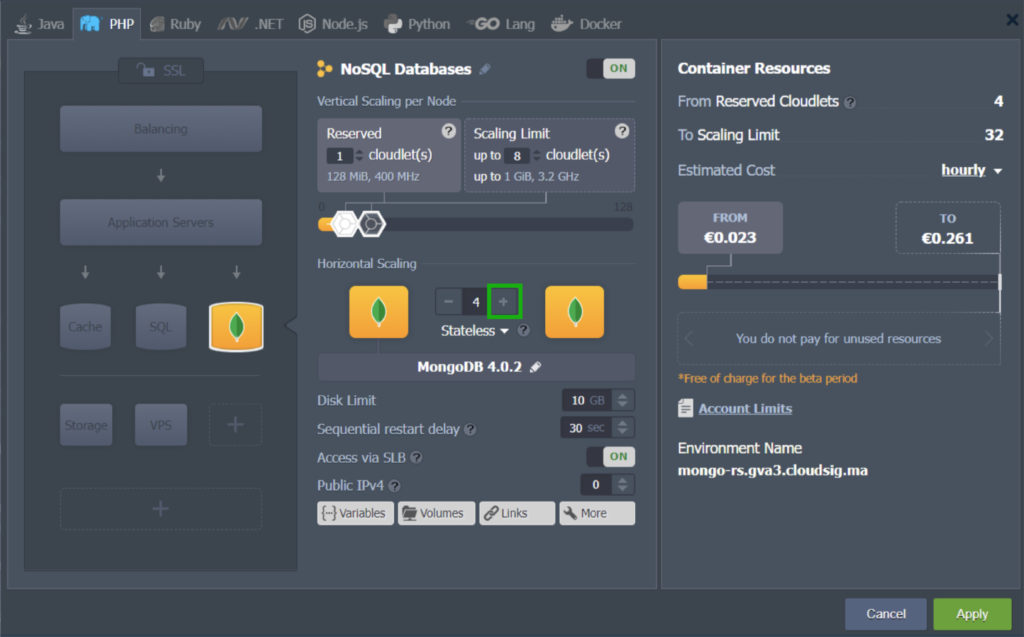Image resolution: width=1024 pixels, height=637 pixels.
Task: Click the right MongoDB node in Horizontal Scaling
Action: coord(575,312)
